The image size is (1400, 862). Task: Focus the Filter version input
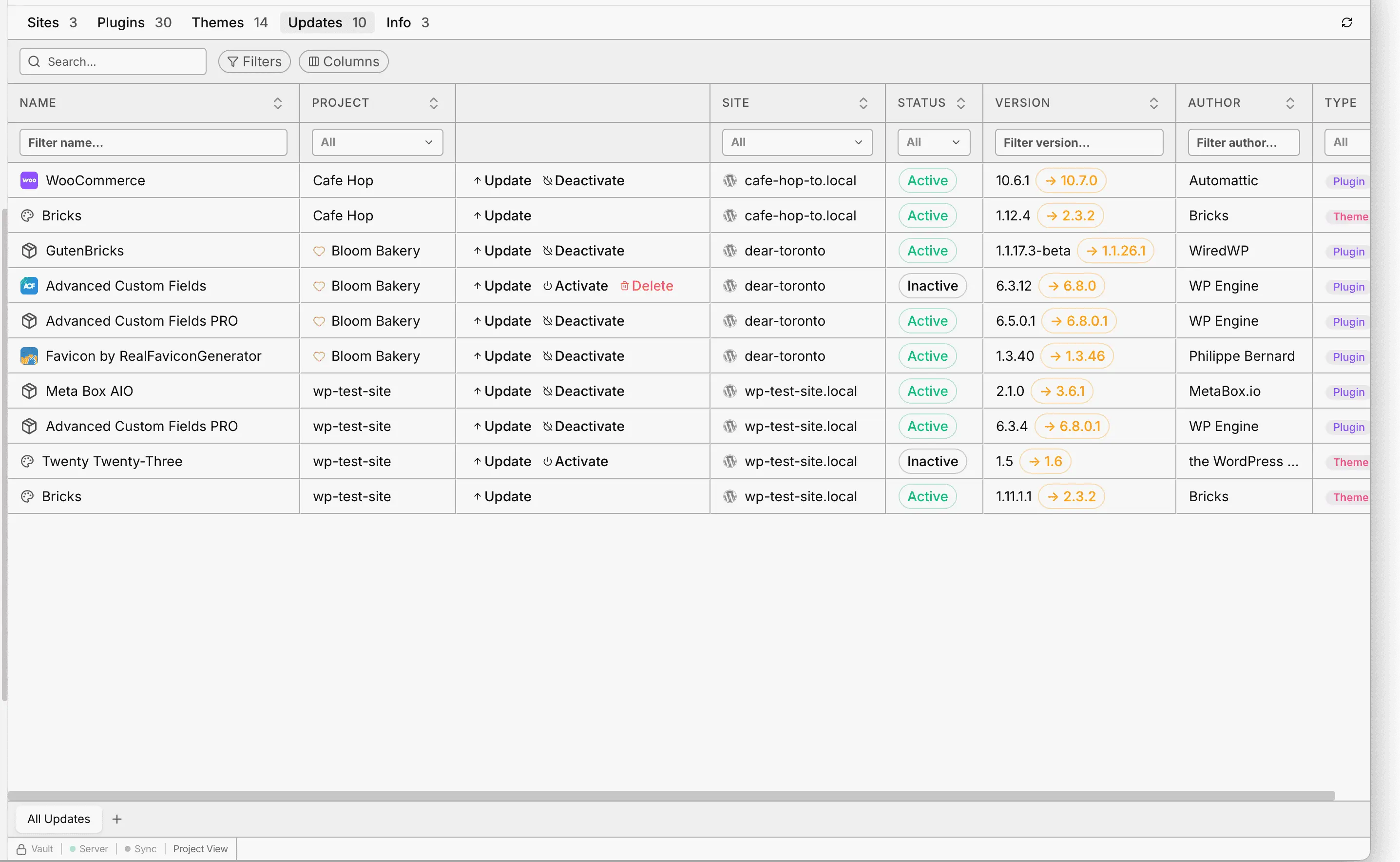pyautogui.click(x=1079, y=142)
